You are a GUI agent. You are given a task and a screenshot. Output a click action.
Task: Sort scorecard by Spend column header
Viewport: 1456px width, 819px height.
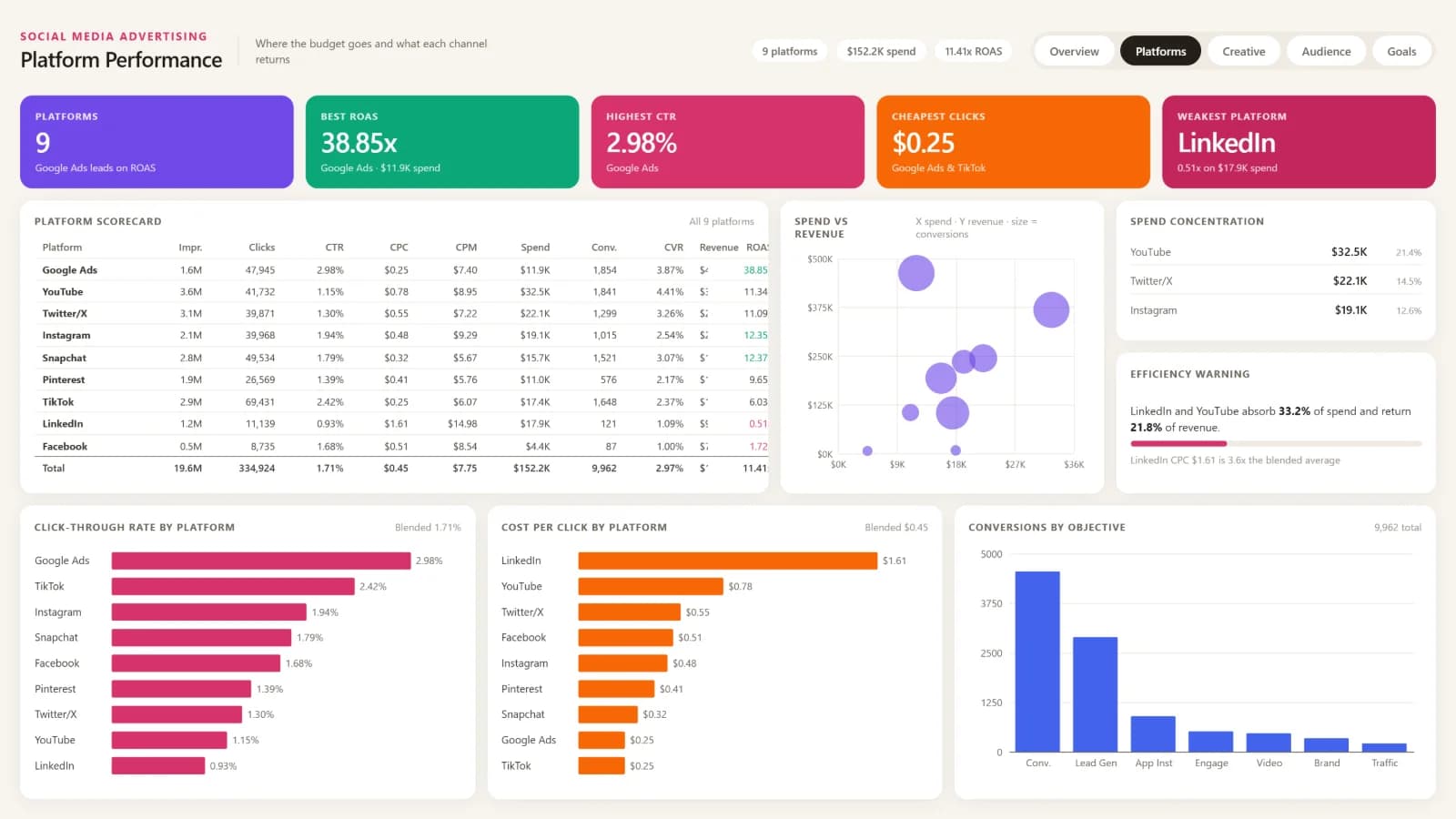[535, 248]
